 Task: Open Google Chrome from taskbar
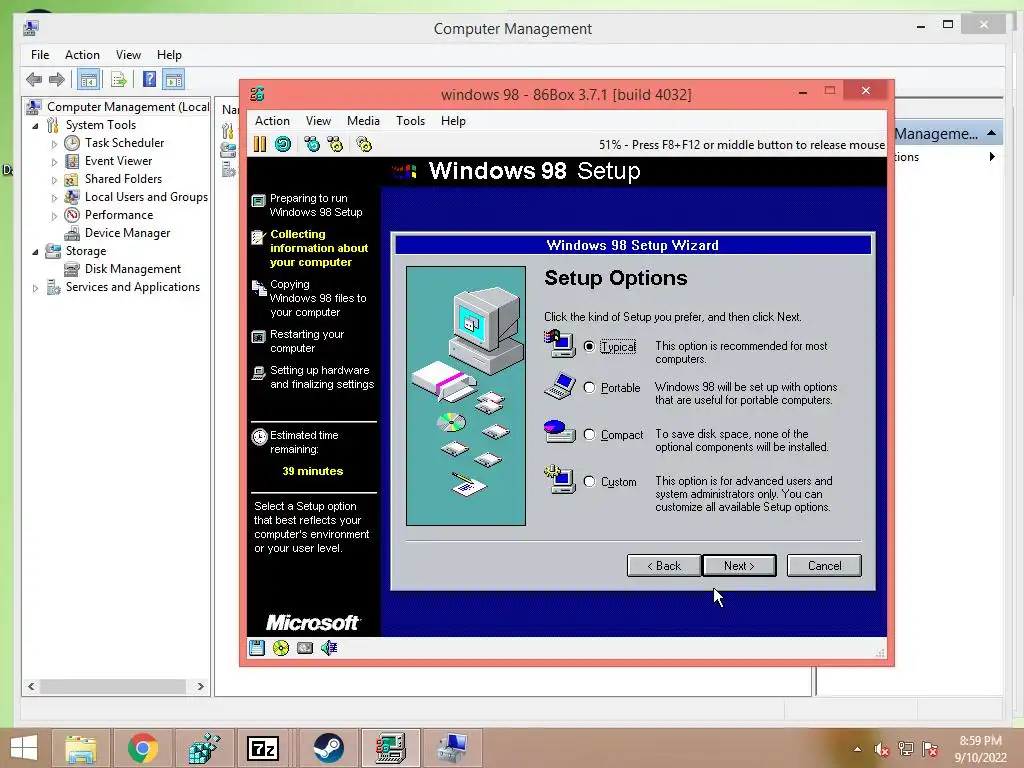coord(142,748)
